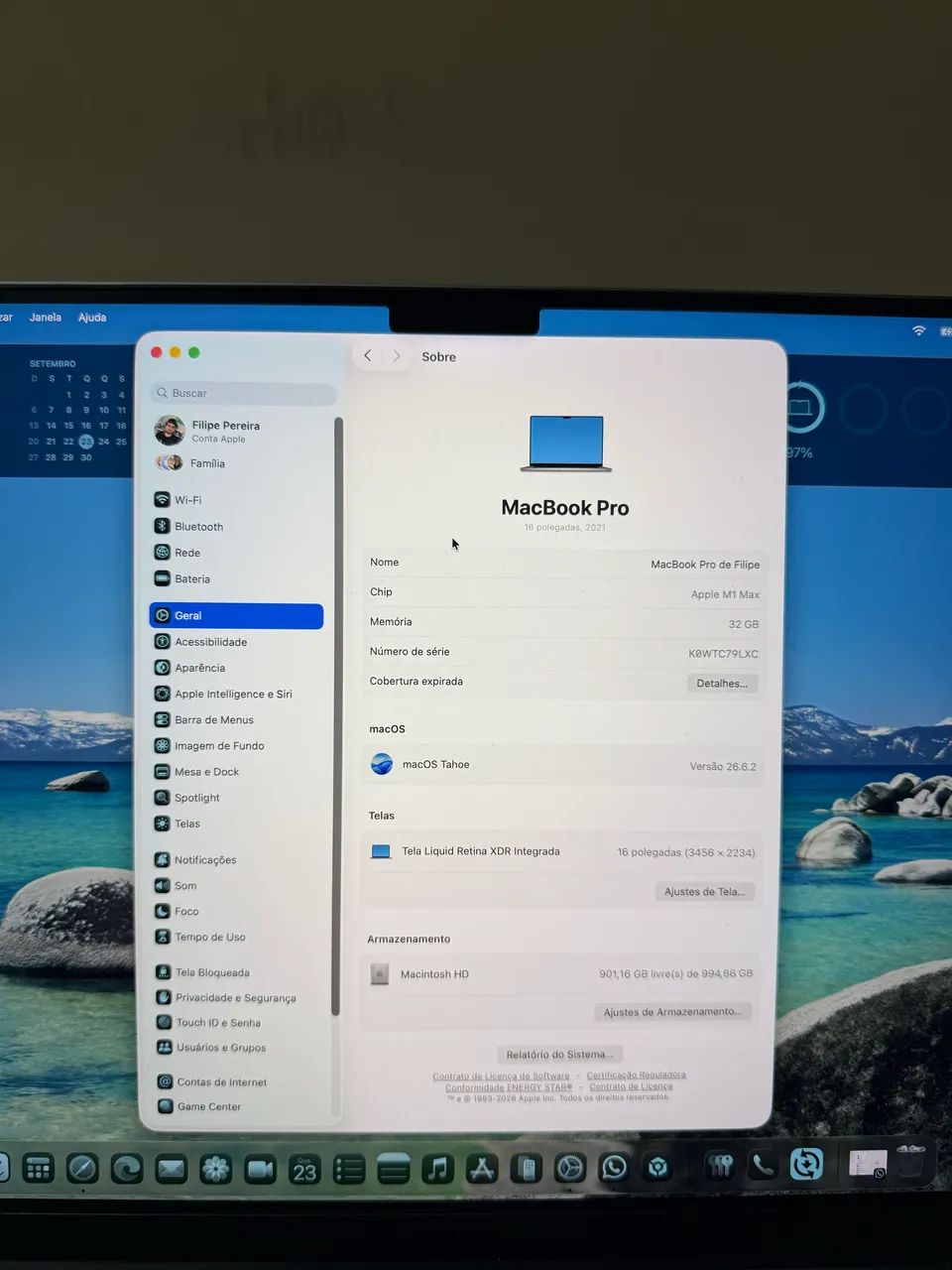Open the Janela menu
This screenshot has width=952, height=1270.
click(46, 317)
